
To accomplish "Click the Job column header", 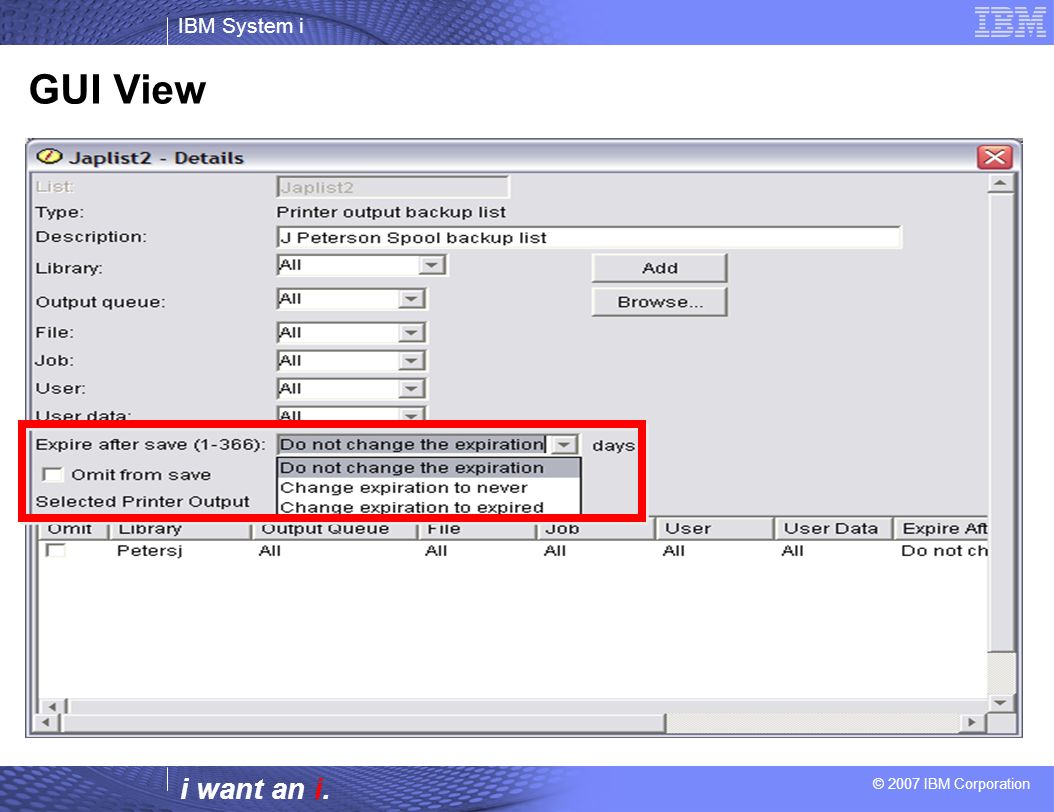I will tap(596, 529).
